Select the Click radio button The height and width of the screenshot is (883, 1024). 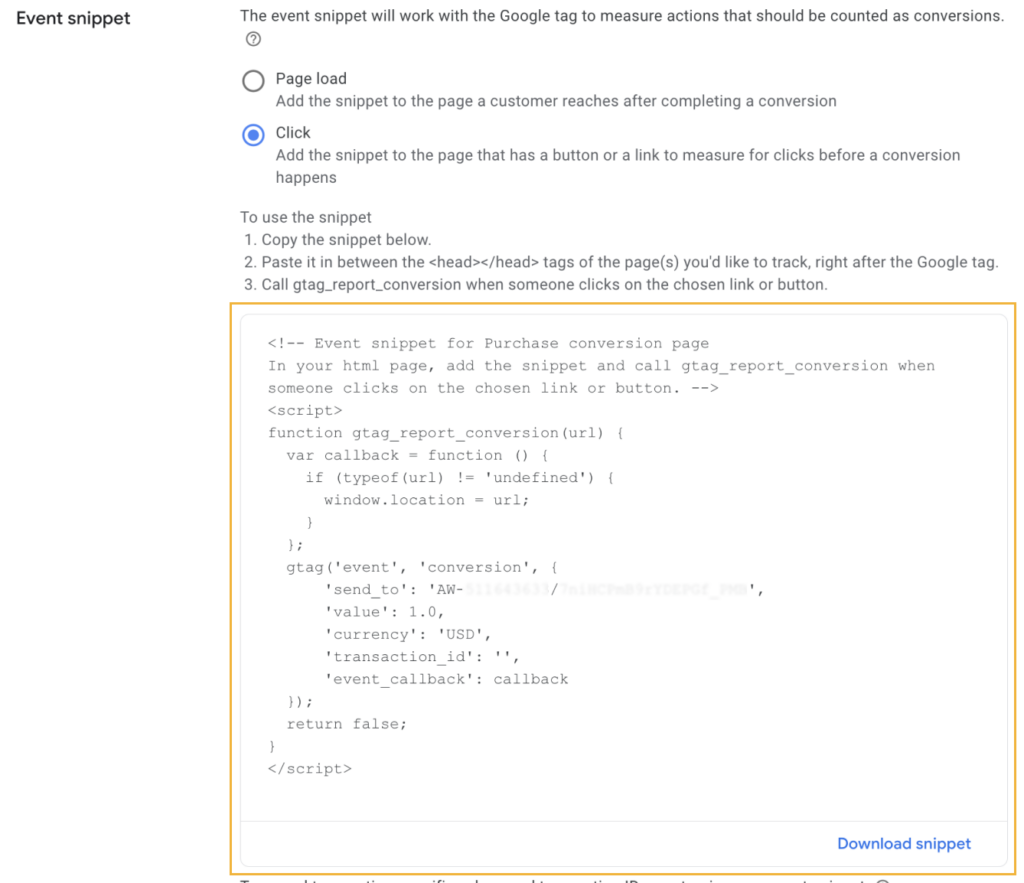(253, 135)
